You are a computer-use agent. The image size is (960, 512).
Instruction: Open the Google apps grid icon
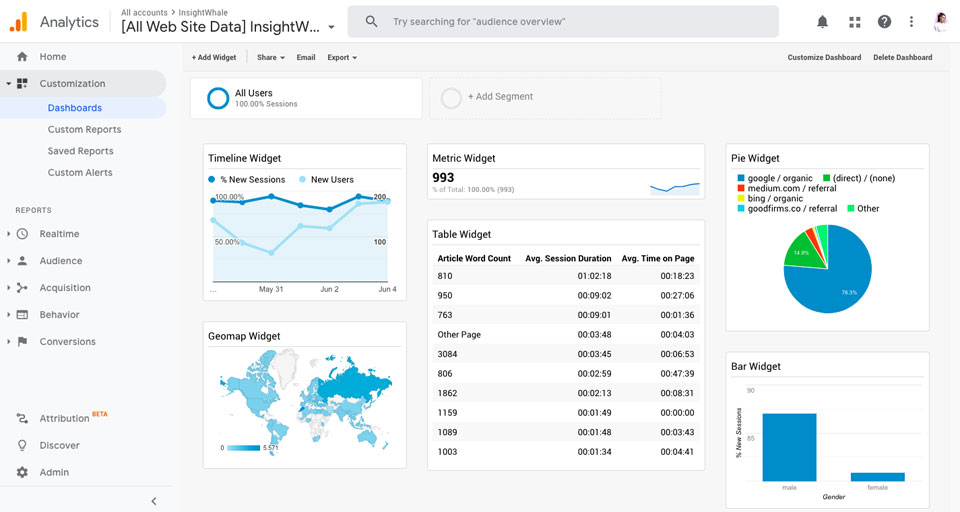tap(854, 22)
